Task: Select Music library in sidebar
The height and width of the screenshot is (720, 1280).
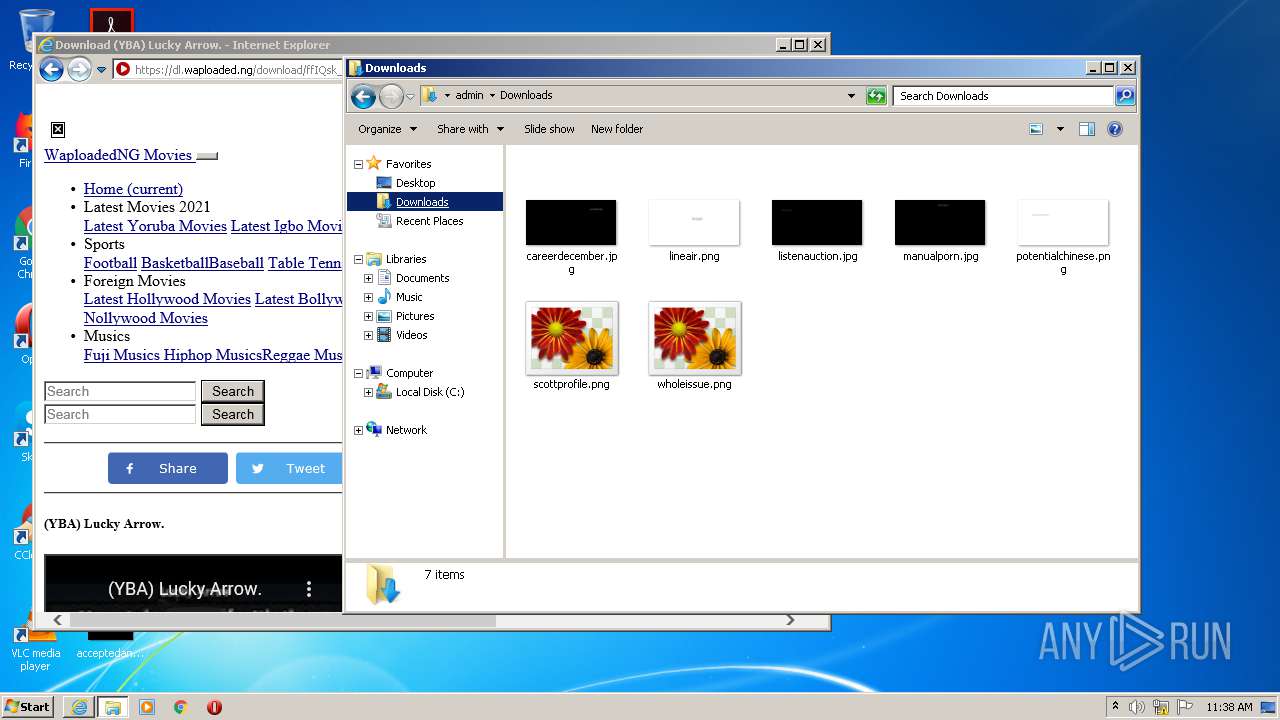Action: coord(409,297)
